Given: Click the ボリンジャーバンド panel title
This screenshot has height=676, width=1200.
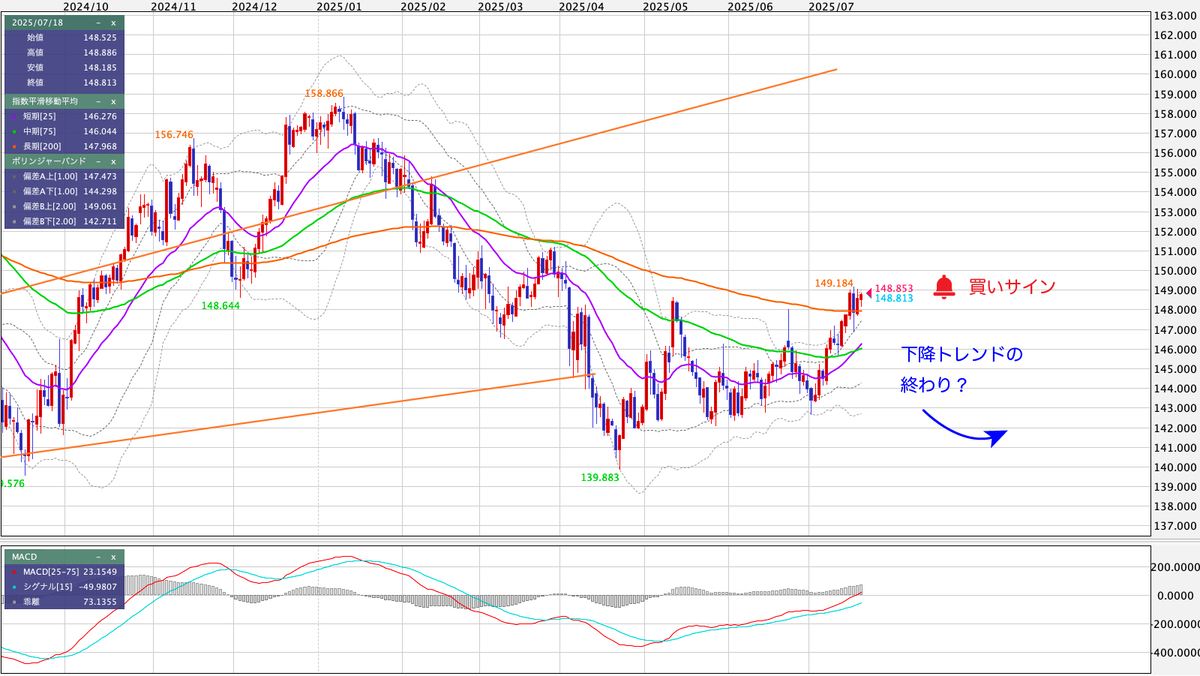Looking at the screenshot, I should pos(48,160).
